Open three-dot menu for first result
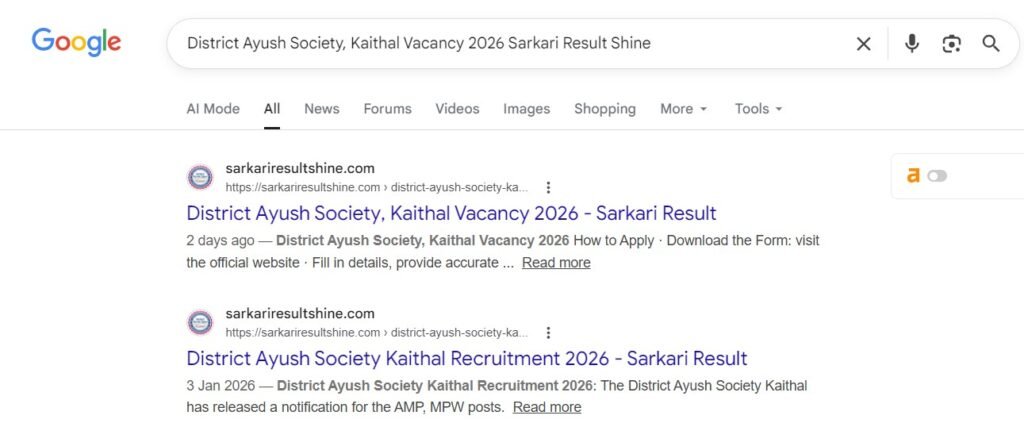The height and width of the screenshot is (427, 1024). pyautogui.click(x=548, y=187)
